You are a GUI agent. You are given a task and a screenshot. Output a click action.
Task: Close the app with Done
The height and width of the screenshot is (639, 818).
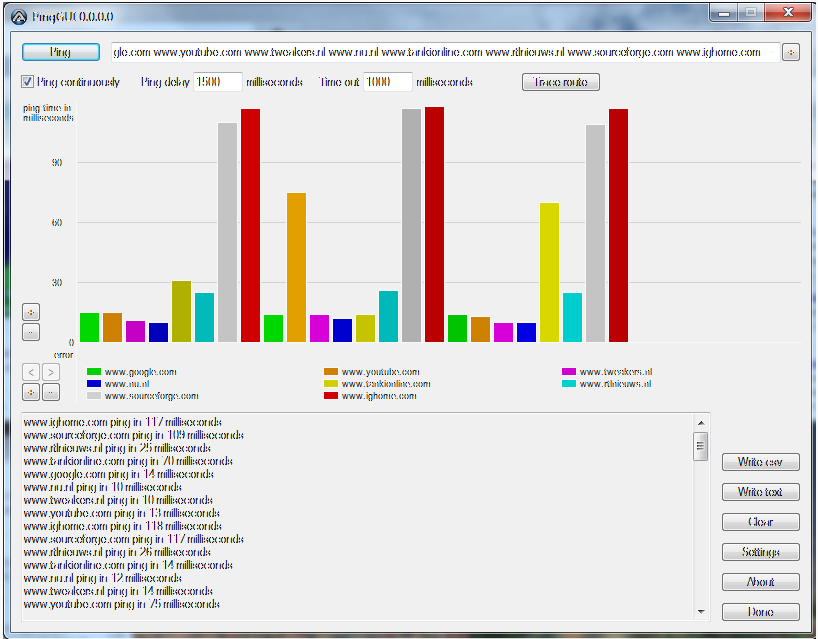[761, 612]
